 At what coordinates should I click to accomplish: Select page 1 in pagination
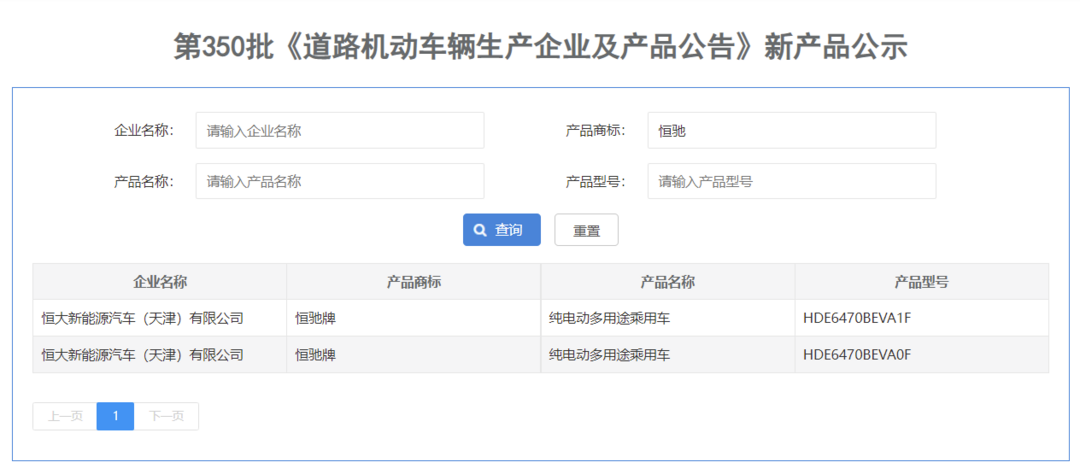115,416
